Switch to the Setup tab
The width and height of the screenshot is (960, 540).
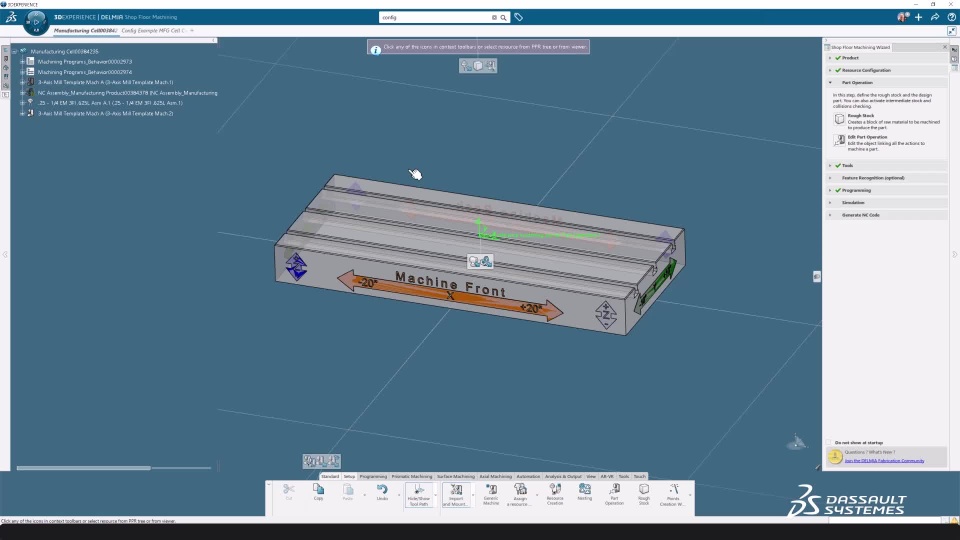coord(349,476)
